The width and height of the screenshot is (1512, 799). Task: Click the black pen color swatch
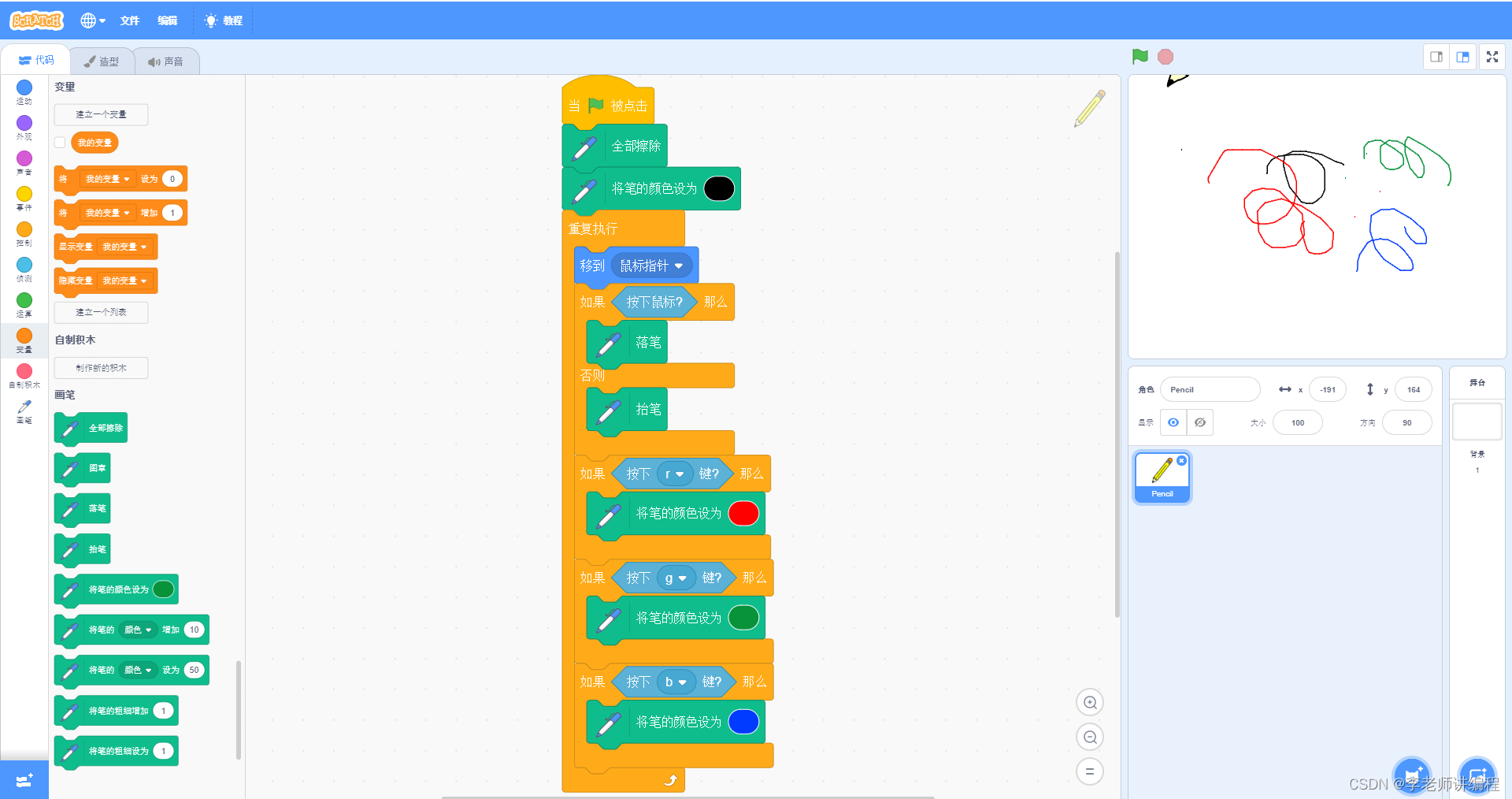[x=719, y=188]
